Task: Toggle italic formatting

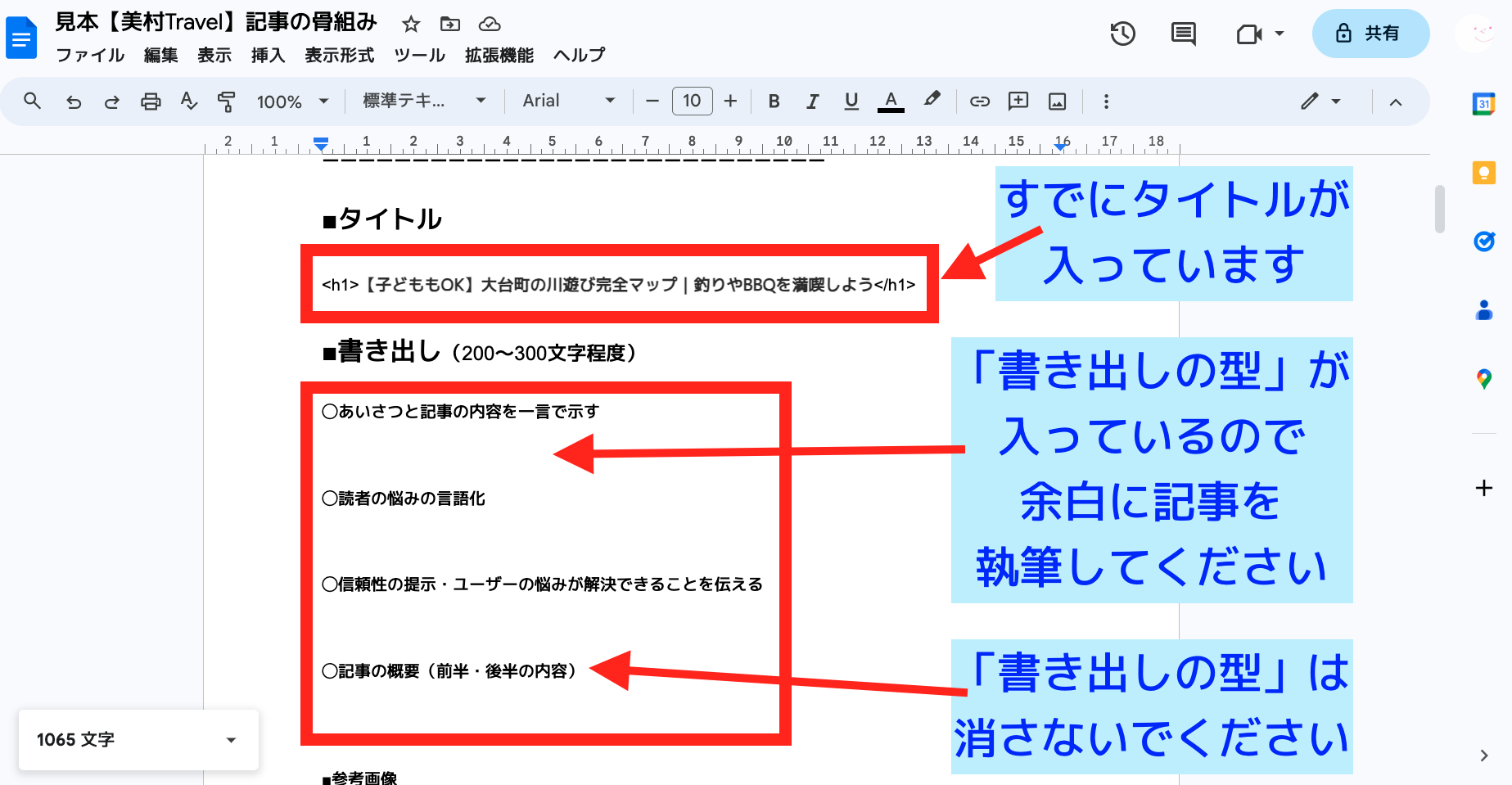Action: 812,102
